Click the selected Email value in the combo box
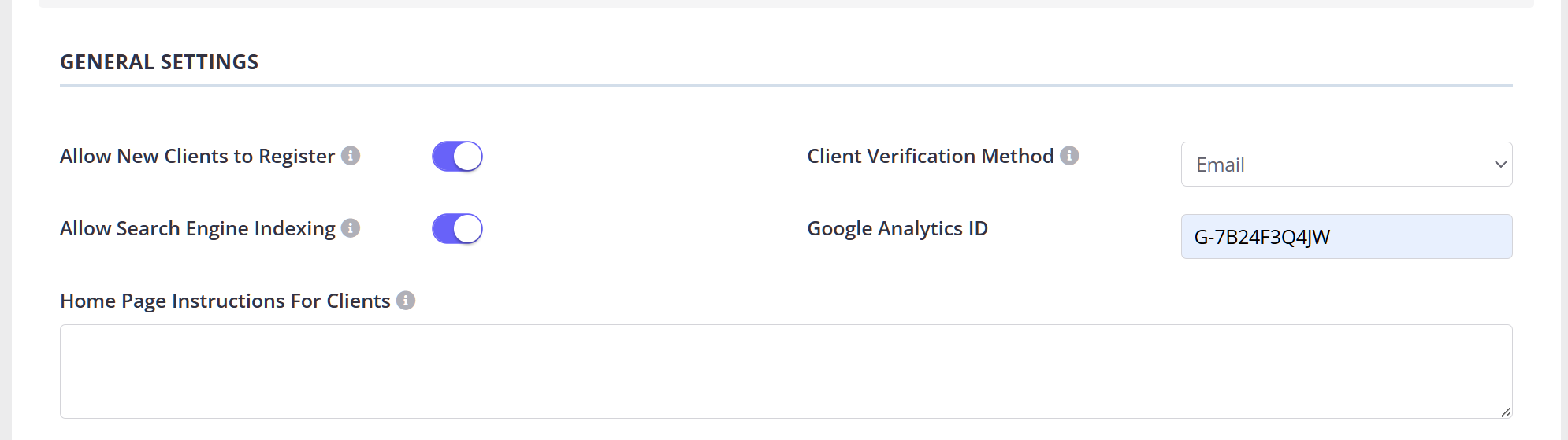This screenshot has width=1568, height=440. coord(1221,165)
